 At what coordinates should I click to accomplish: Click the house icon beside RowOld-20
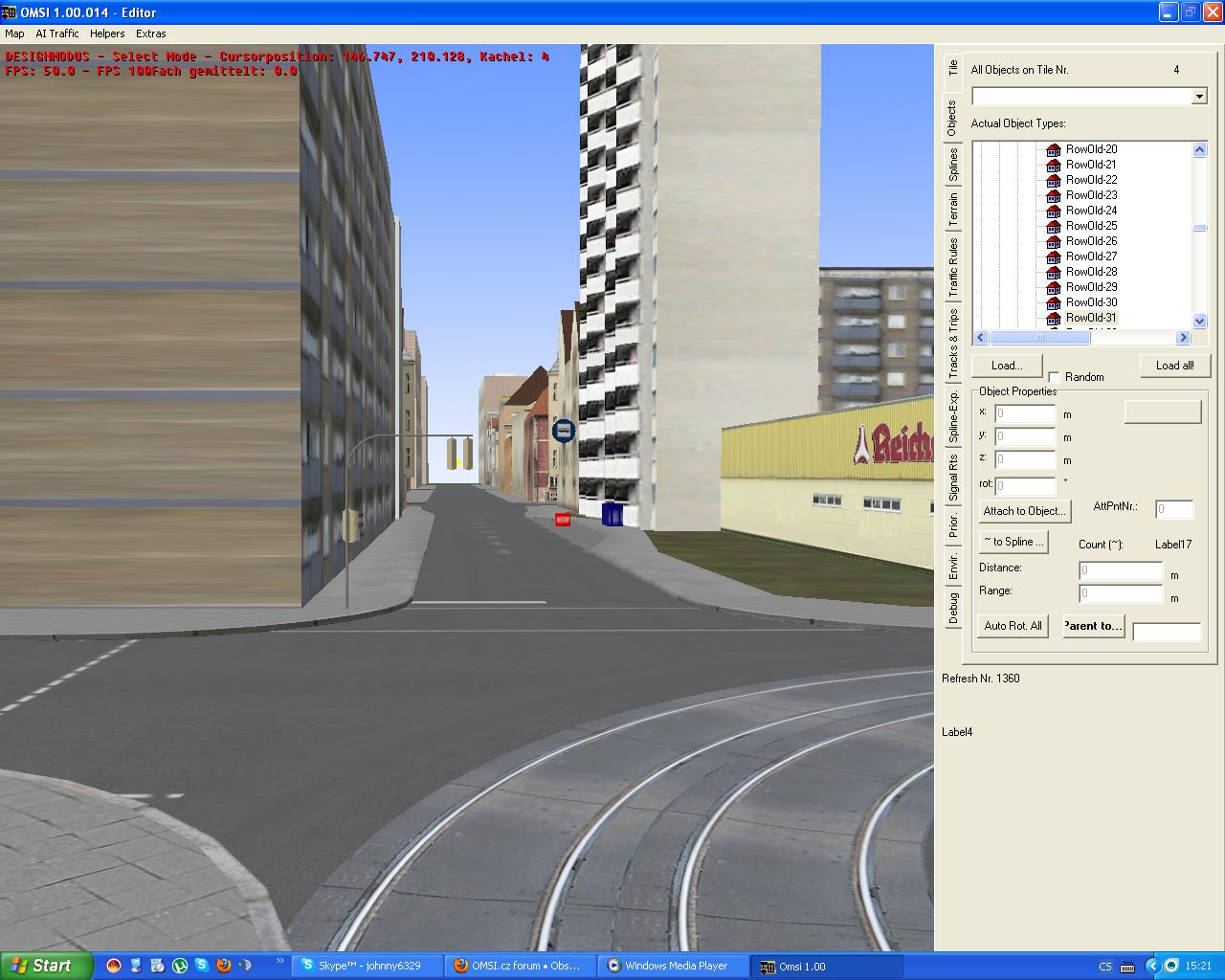coord(1053,149)
